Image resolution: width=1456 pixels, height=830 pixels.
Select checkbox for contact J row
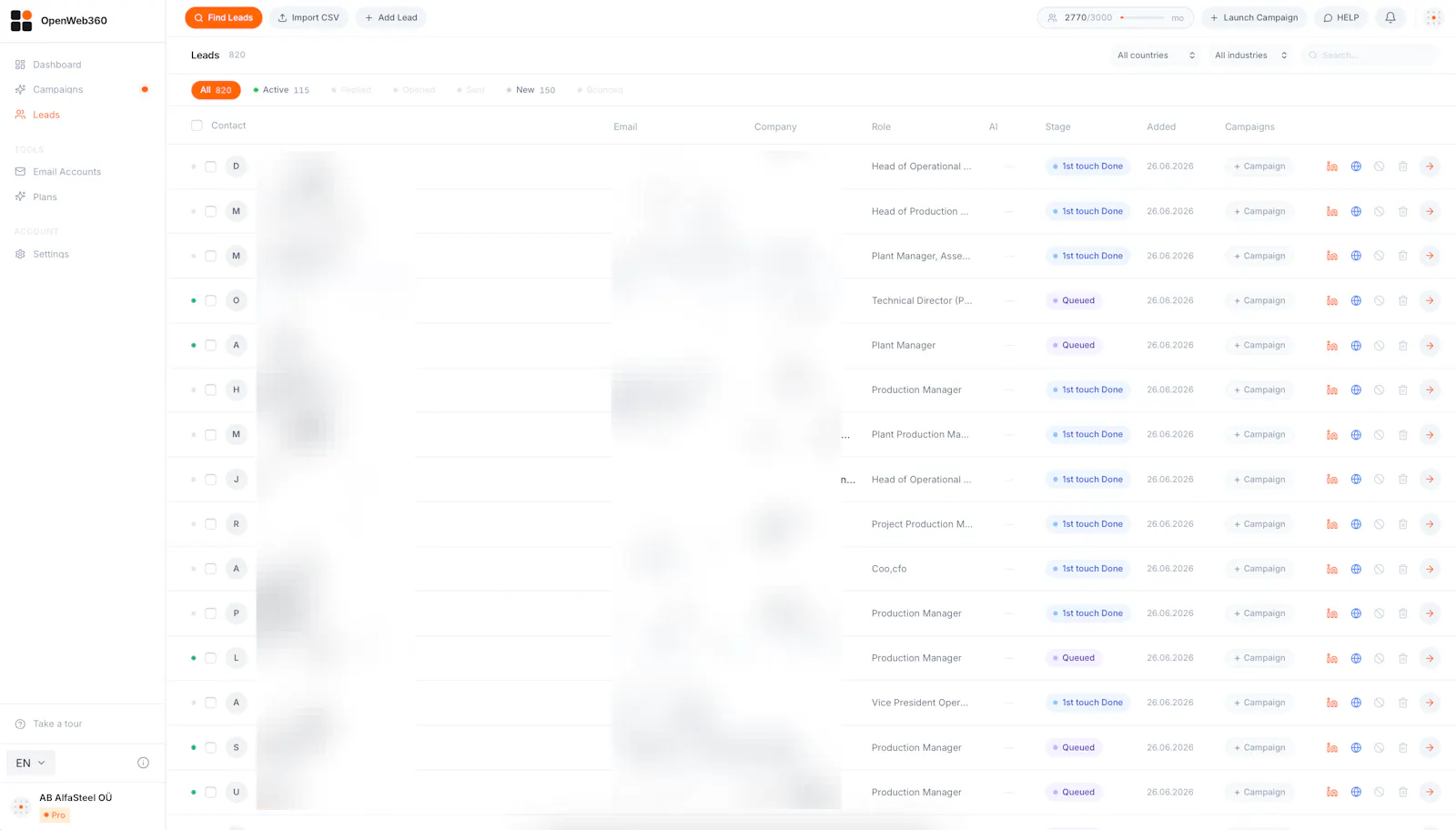tap(210, 480)
